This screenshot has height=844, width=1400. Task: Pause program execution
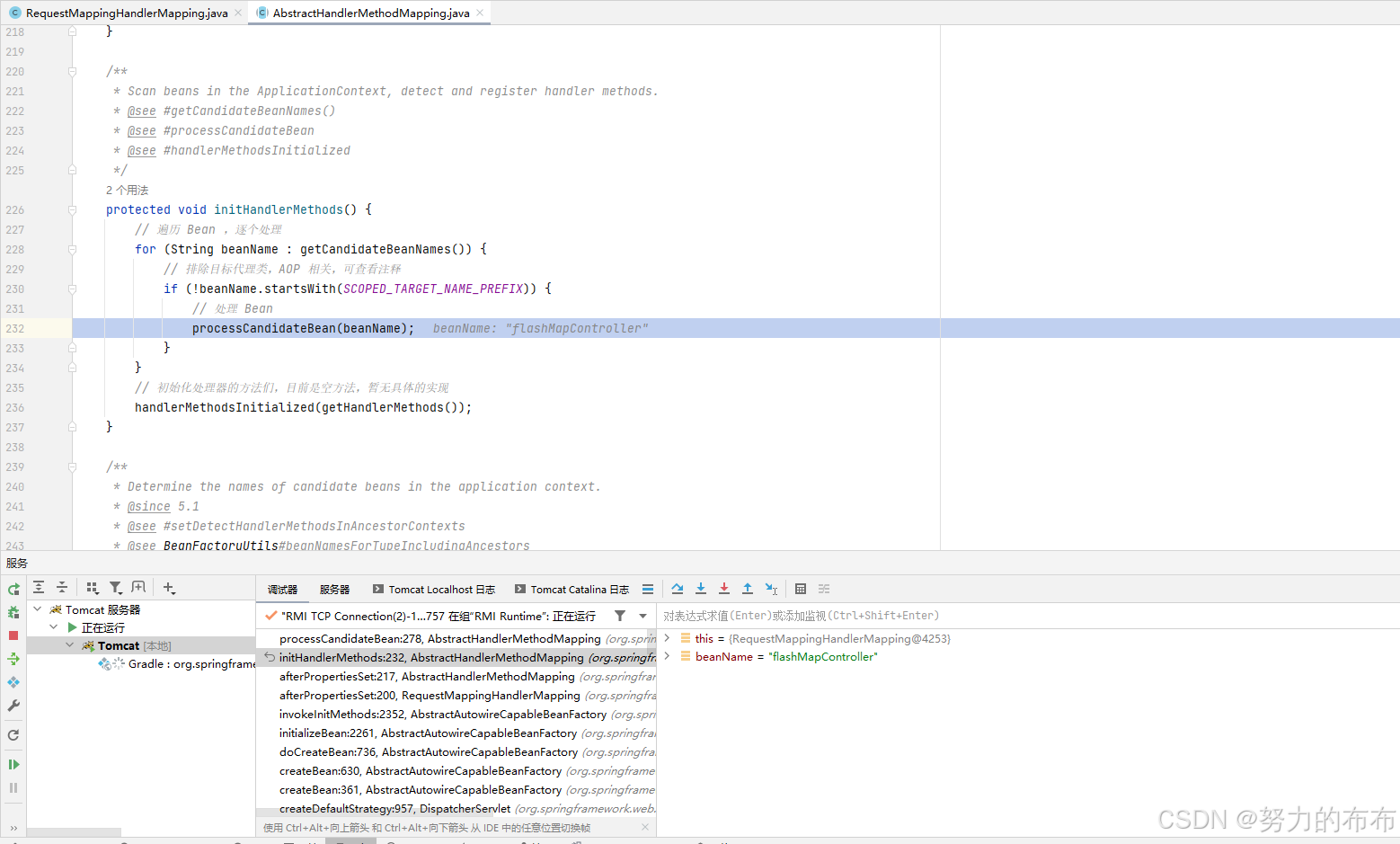13,787
